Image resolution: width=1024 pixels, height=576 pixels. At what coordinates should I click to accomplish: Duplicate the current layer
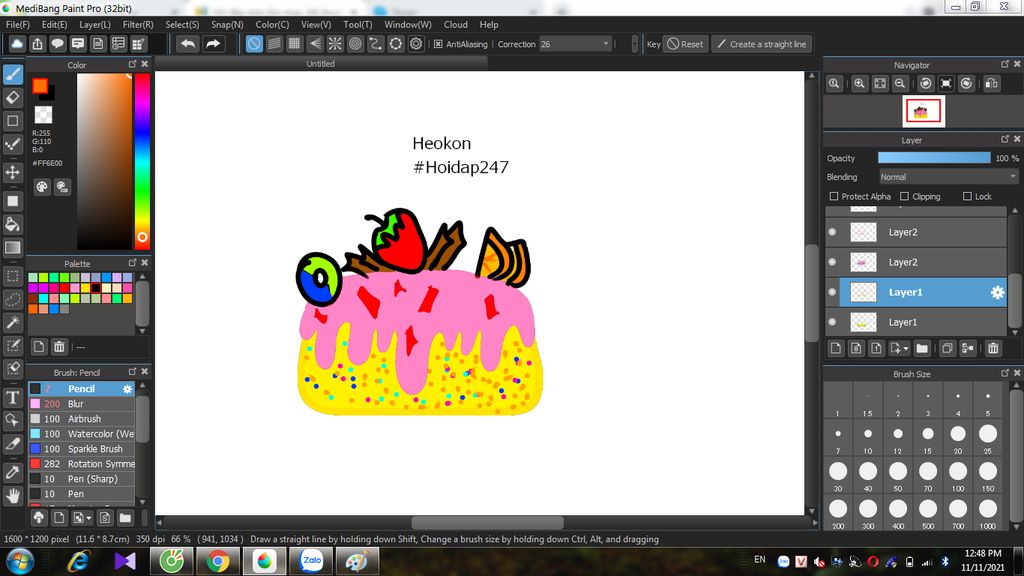(x=947, y=348)
